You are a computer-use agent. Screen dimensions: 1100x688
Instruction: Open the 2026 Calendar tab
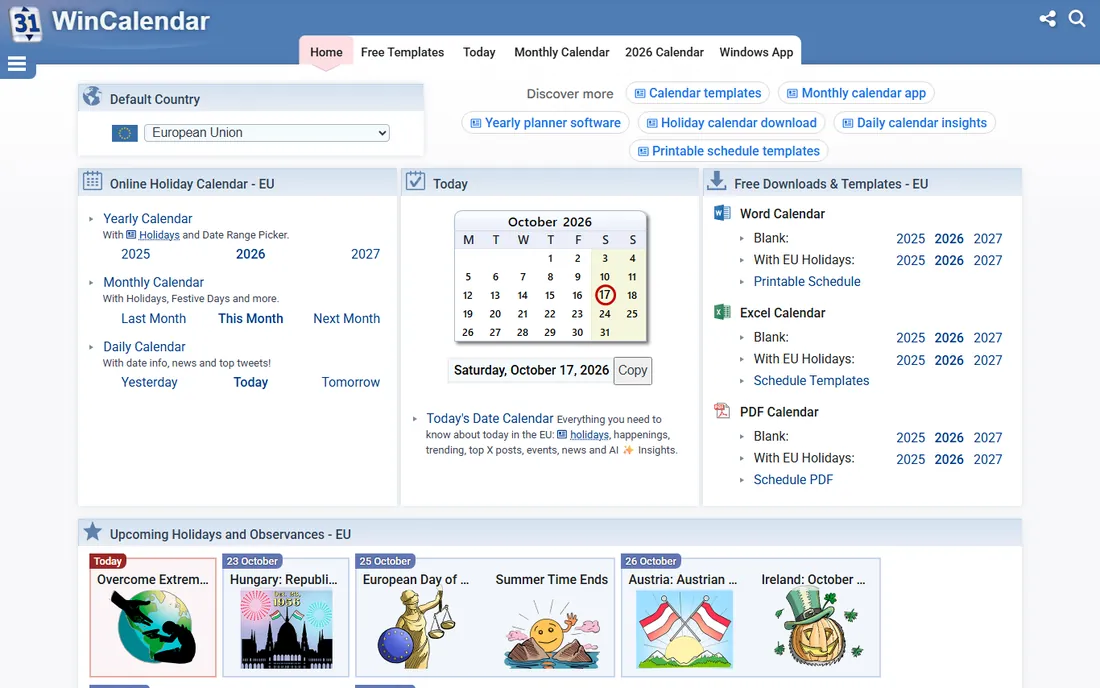(664, 52)
